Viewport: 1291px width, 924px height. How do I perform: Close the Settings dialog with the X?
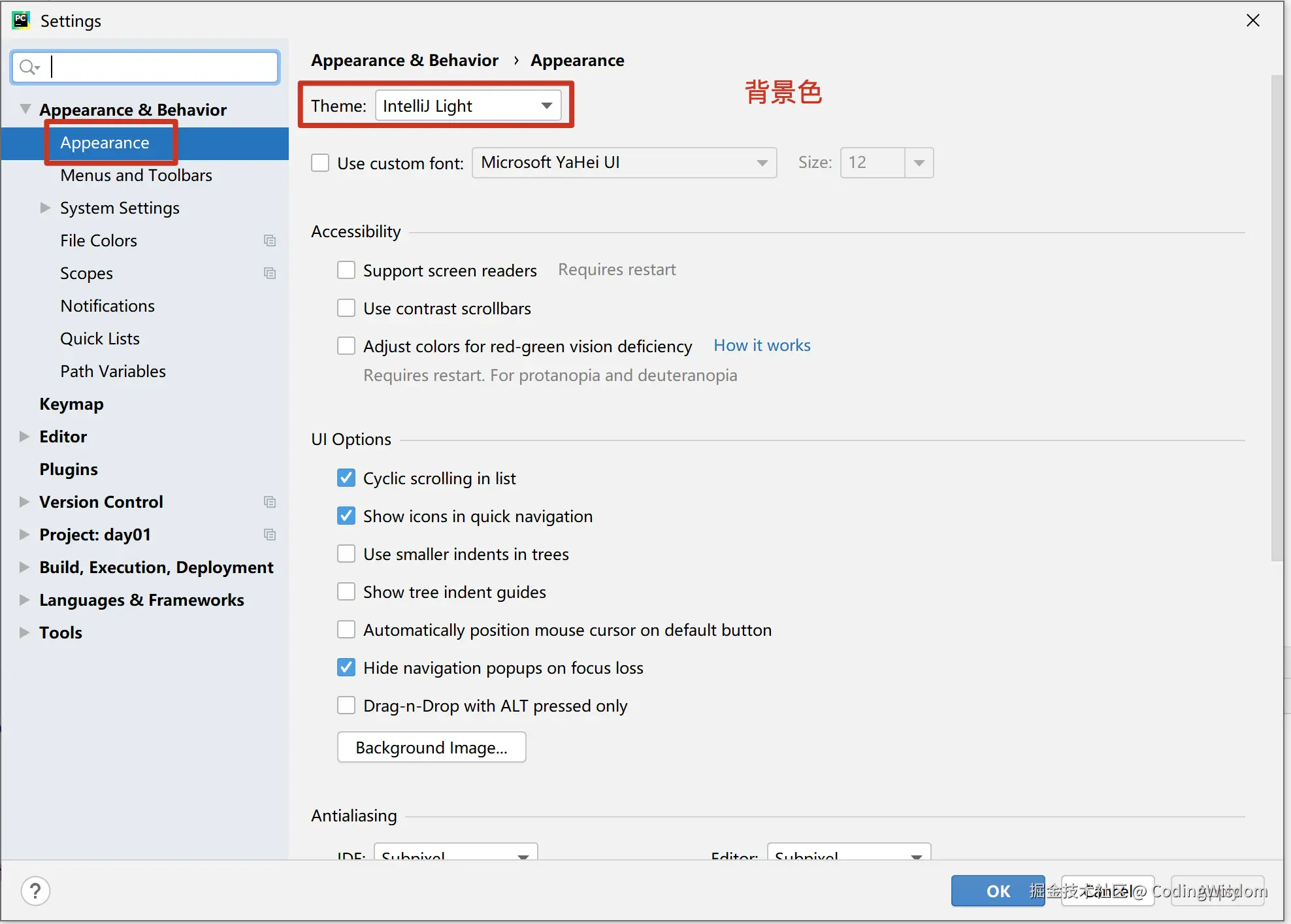click(1252, 20)
